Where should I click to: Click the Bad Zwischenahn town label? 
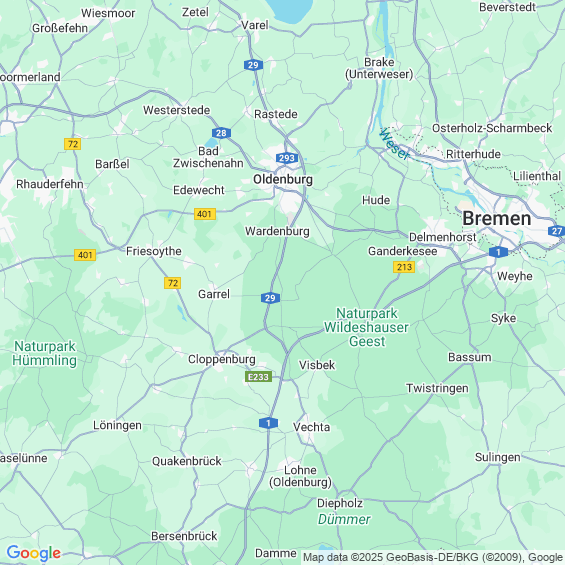pyautogui.click(x=208, y=157)
